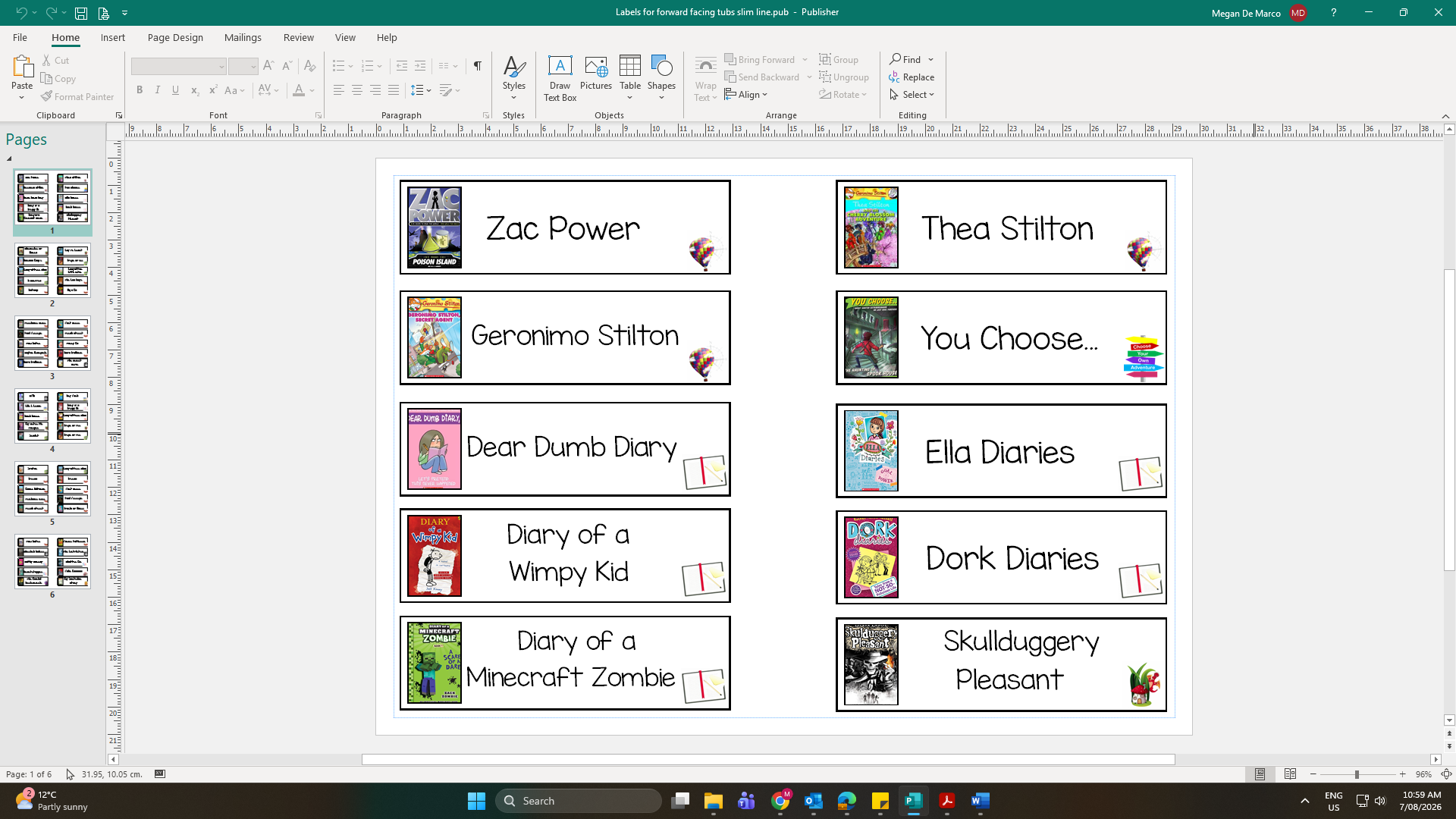The height and width of the screenshot is (819, 1456).
Task: Collapse the ribbon with the chevron
Action: [1445, 116]
